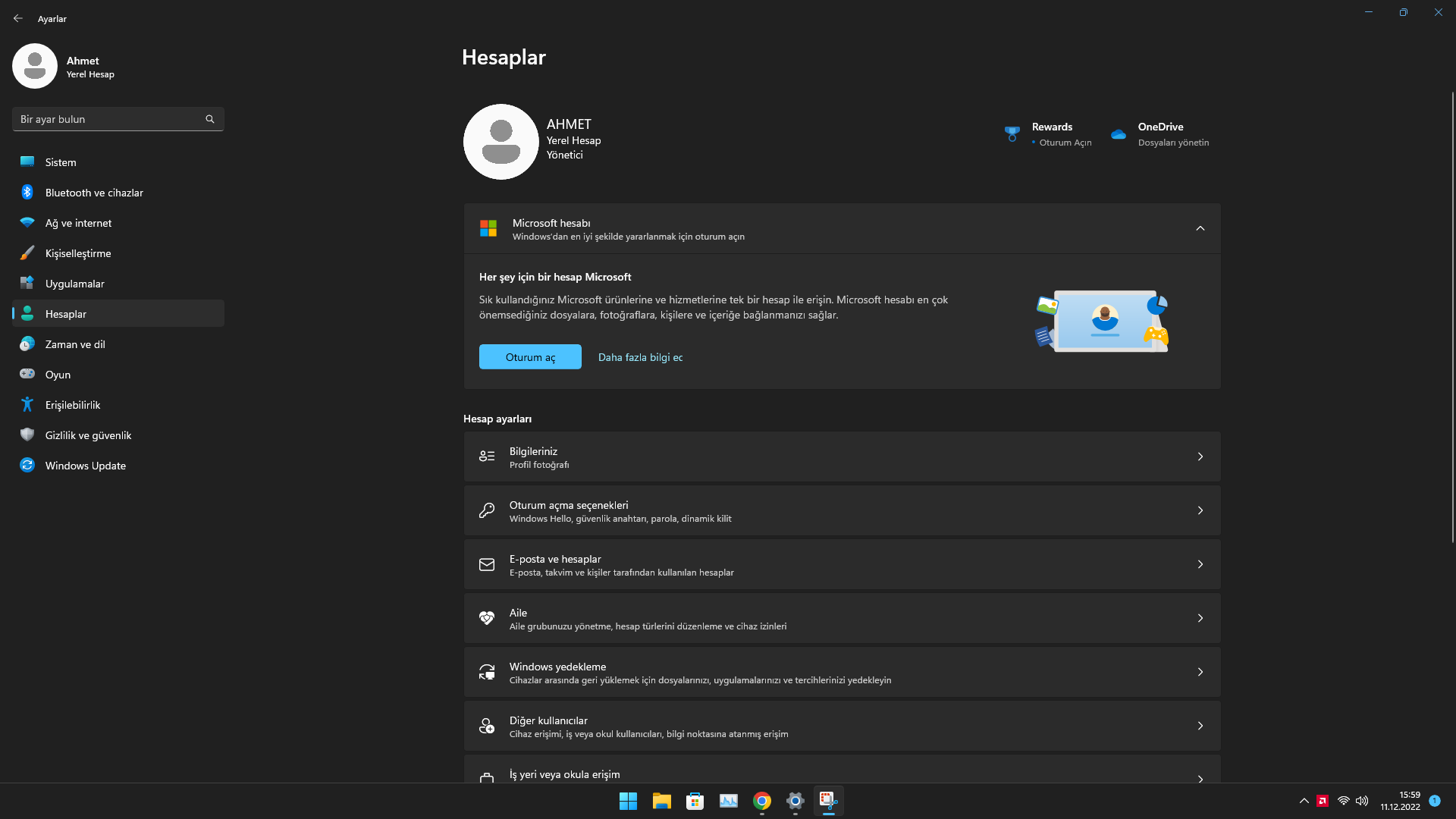Open the Diğer kullanıcılar chevron arrow

click(x=1200, y=726)
